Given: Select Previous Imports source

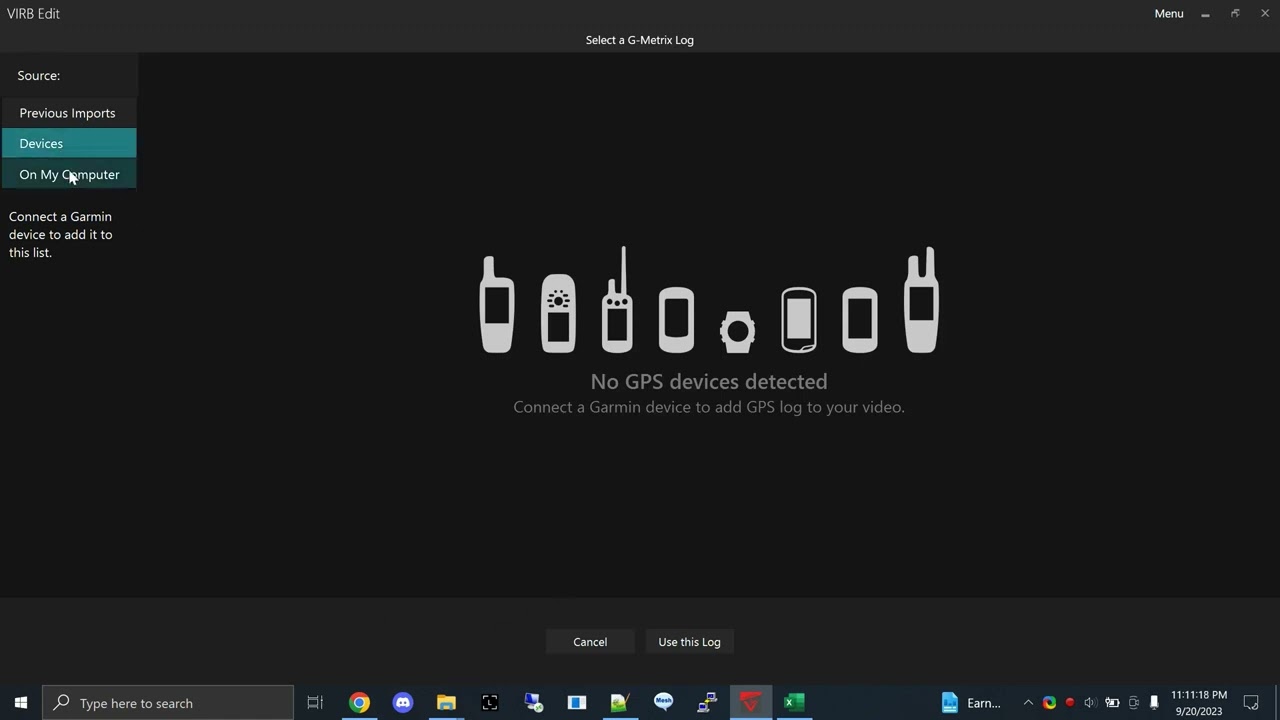Looking at the screenshot, I should click(x=68, y=113).
